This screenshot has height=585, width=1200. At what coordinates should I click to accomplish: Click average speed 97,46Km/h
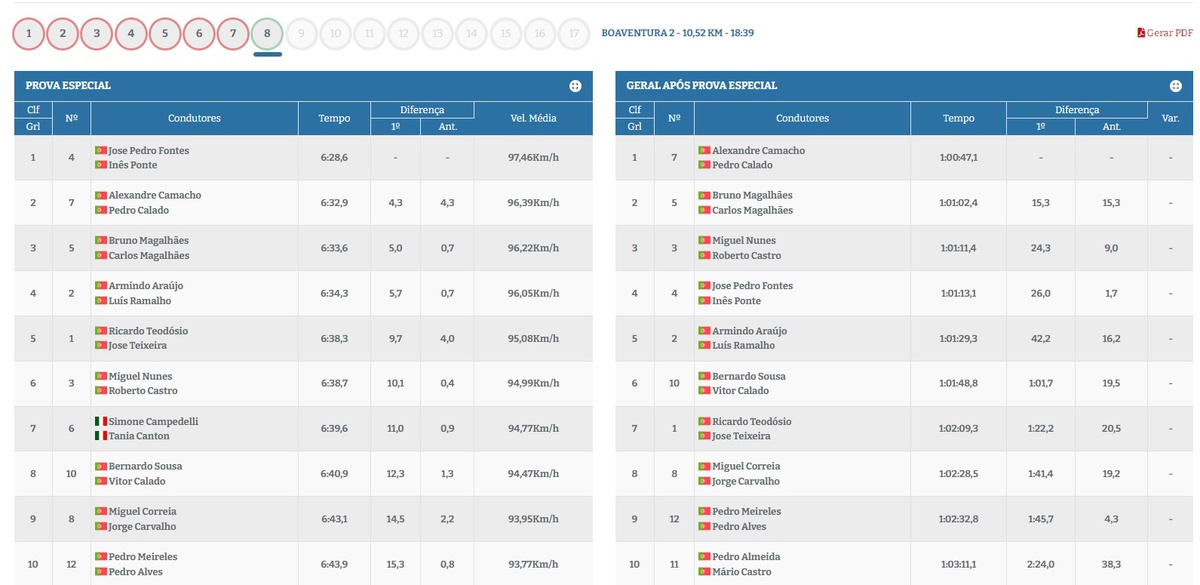532,158
